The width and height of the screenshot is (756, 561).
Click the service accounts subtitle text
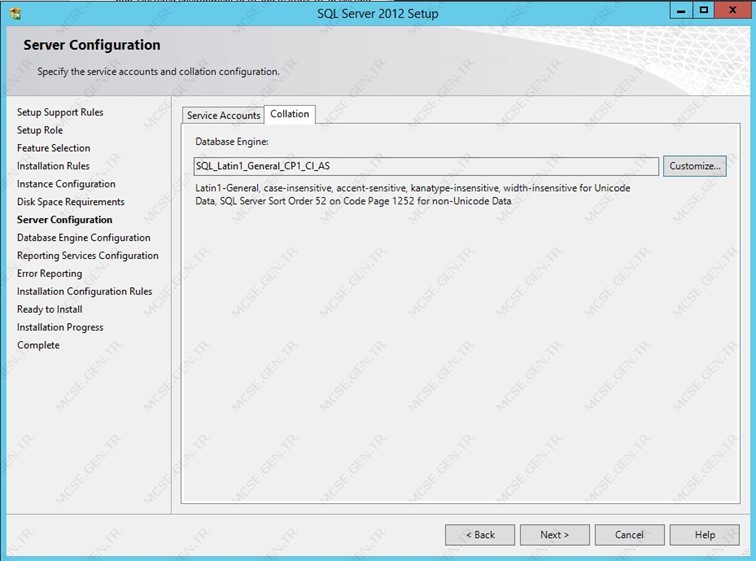(159, 72)
